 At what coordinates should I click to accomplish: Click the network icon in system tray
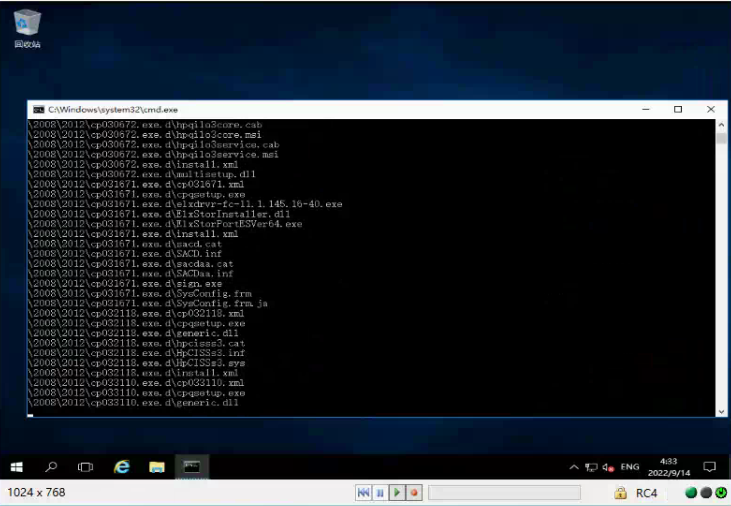(591, 467)
